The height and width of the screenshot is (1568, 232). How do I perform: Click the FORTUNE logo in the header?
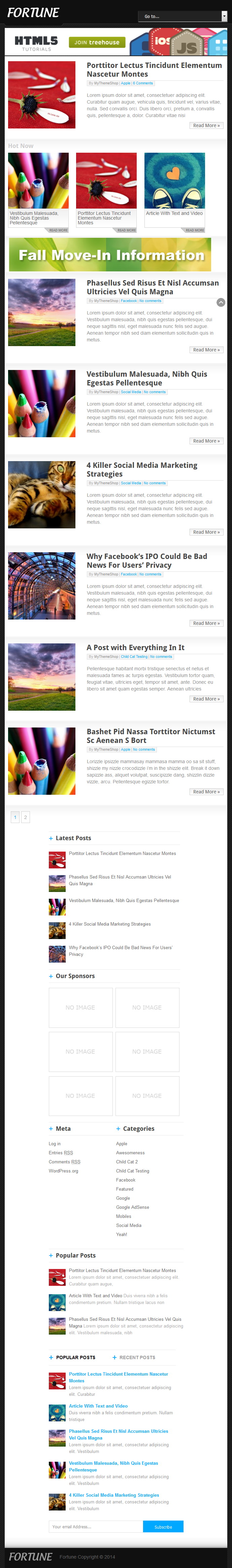pos(33,13)
